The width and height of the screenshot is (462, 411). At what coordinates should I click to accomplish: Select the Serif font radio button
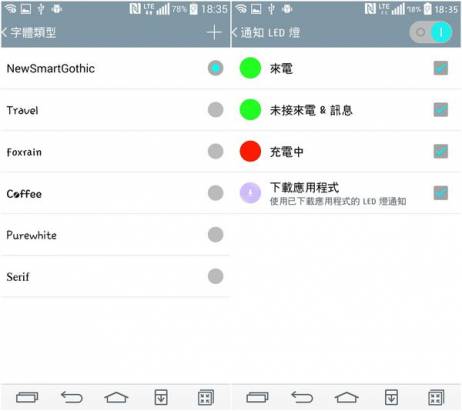[215, 276]
